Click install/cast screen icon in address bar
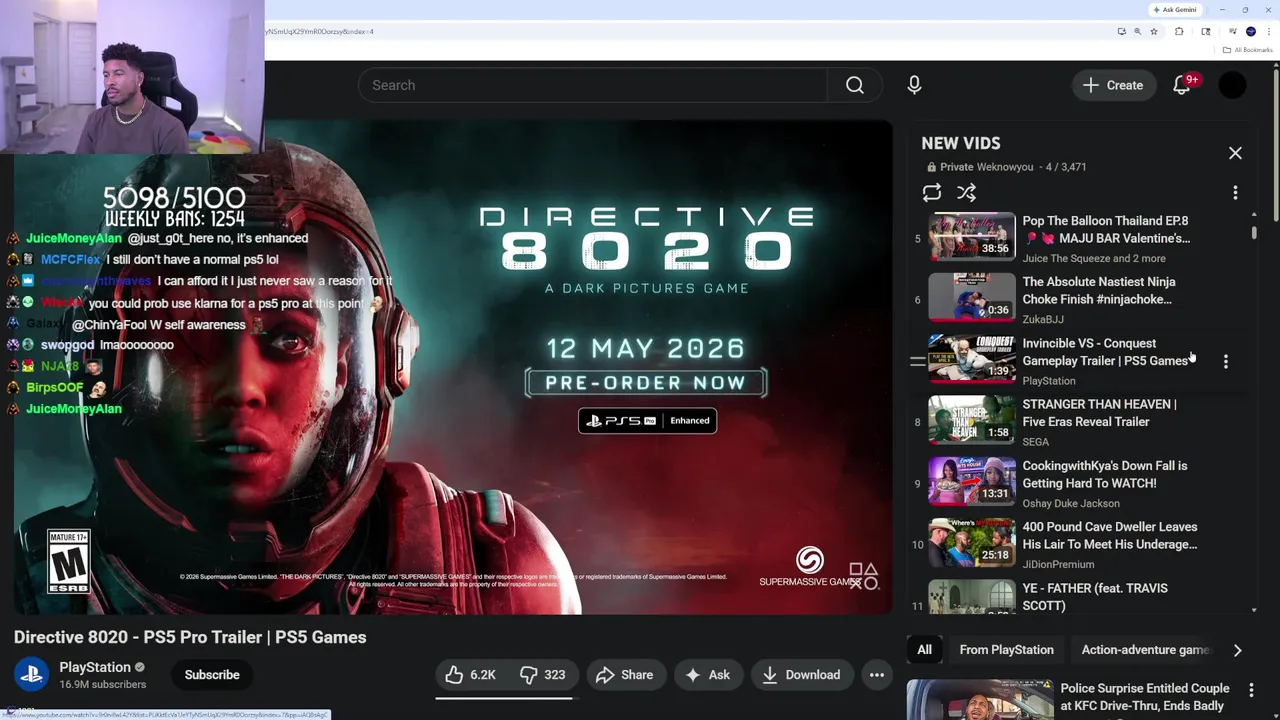The image size is (1280, 720). (x=1121, y=31)
